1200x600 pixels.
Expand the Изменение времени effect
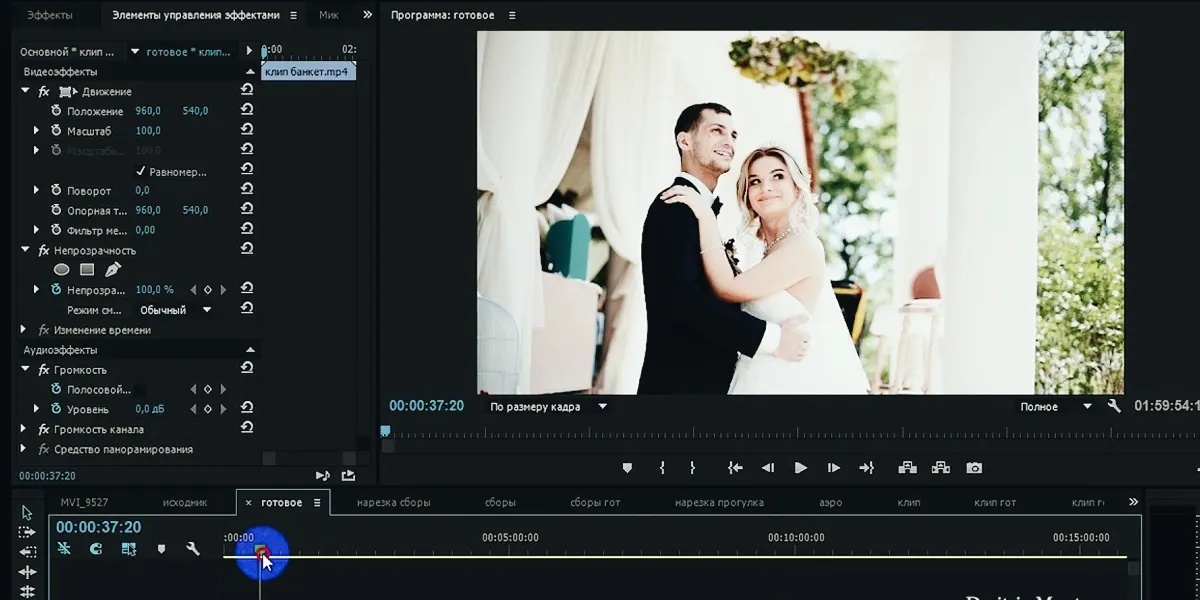coord(24,330)
